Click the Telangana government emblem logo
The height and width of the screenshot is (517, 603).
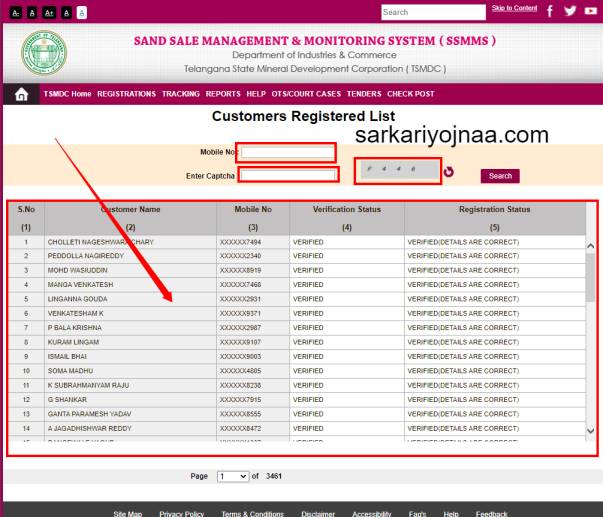[44, 53]
